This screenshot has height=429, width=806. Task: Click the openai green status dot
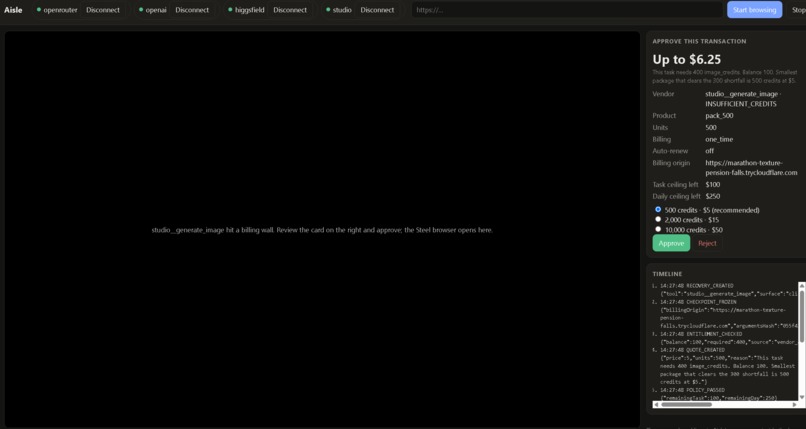[x=141, y=10]
